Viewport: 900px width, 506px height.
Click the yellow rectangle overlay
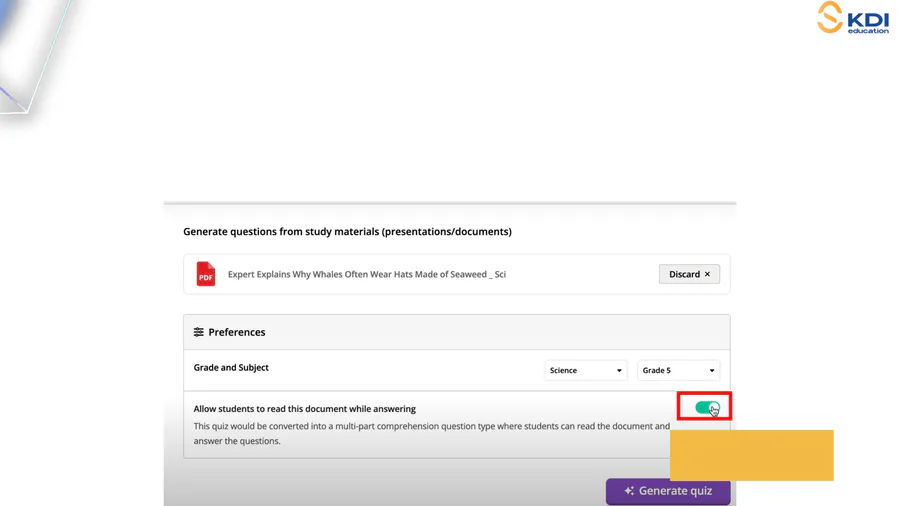(751, 455)
